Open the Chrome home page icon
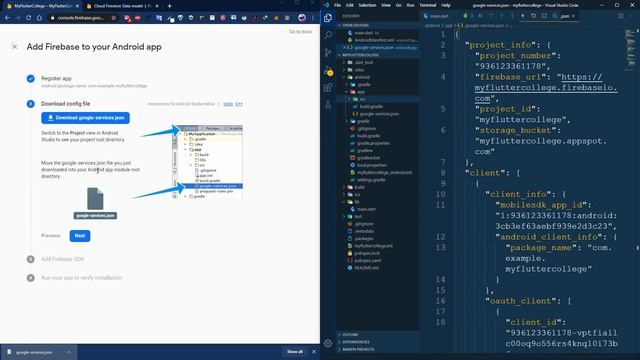 click(39, 18)
